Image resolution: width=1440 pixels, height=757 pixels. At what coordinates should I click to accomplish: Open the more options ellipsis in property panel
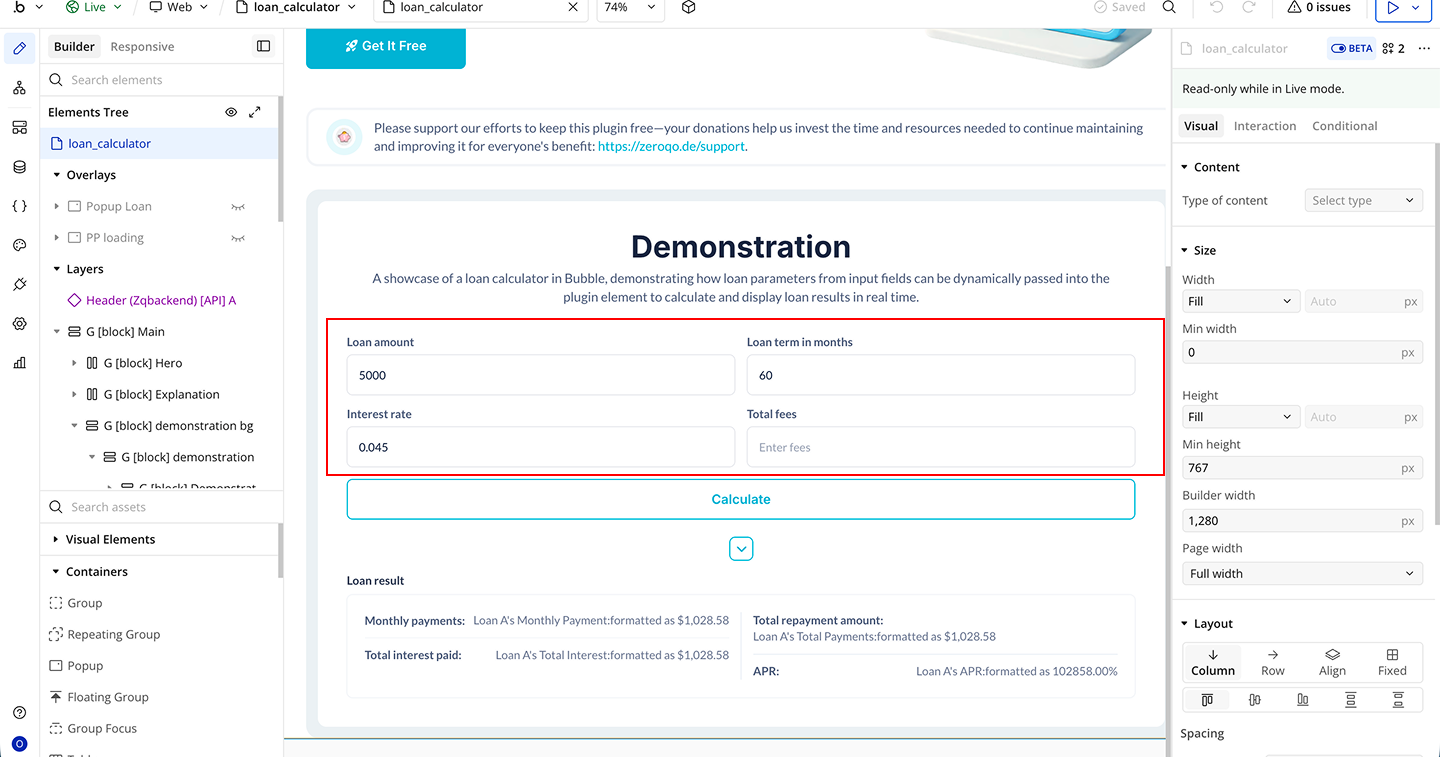1424,48
